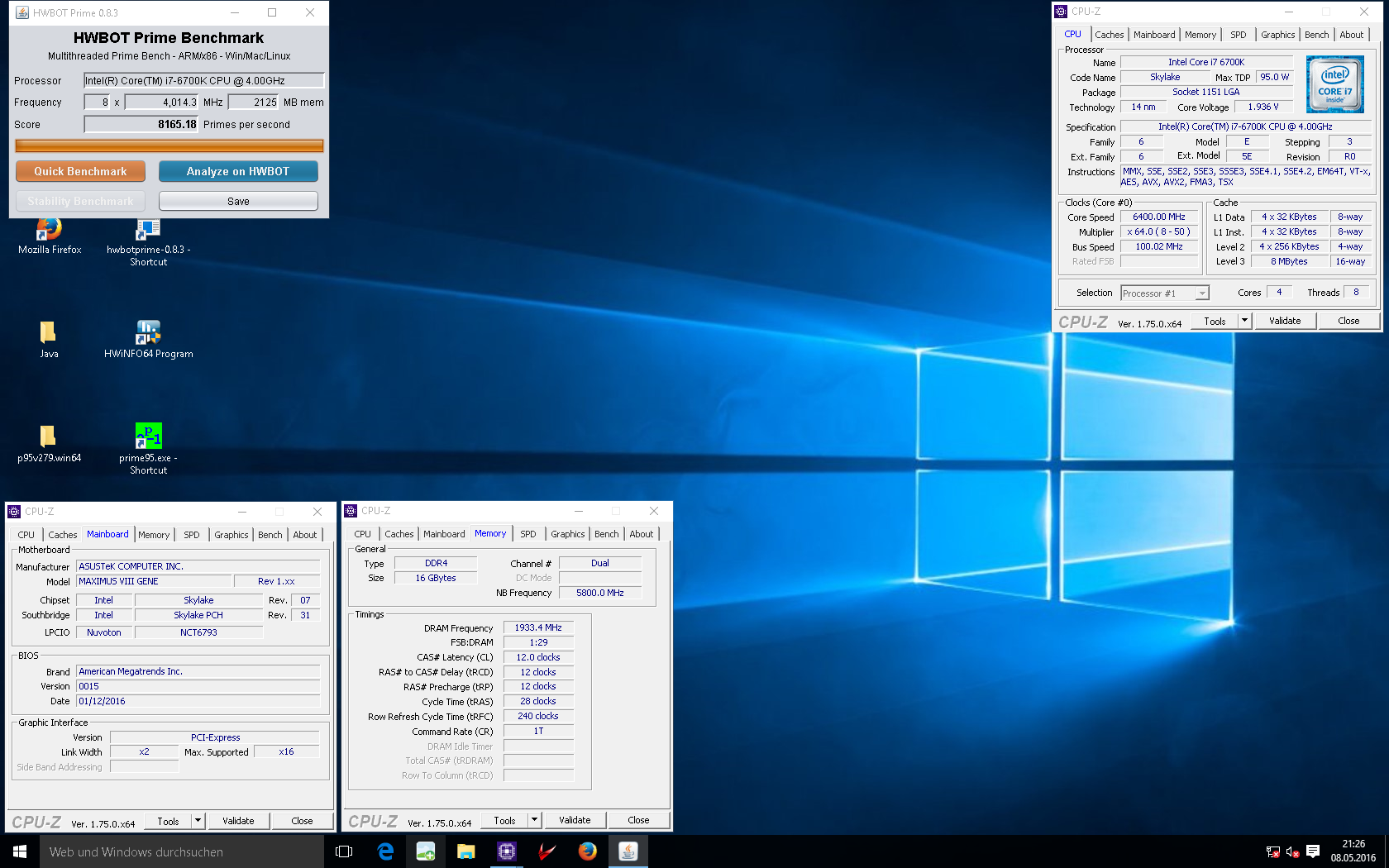Switch to Java HWBOT Prime taskbar icon

[628, 851]
